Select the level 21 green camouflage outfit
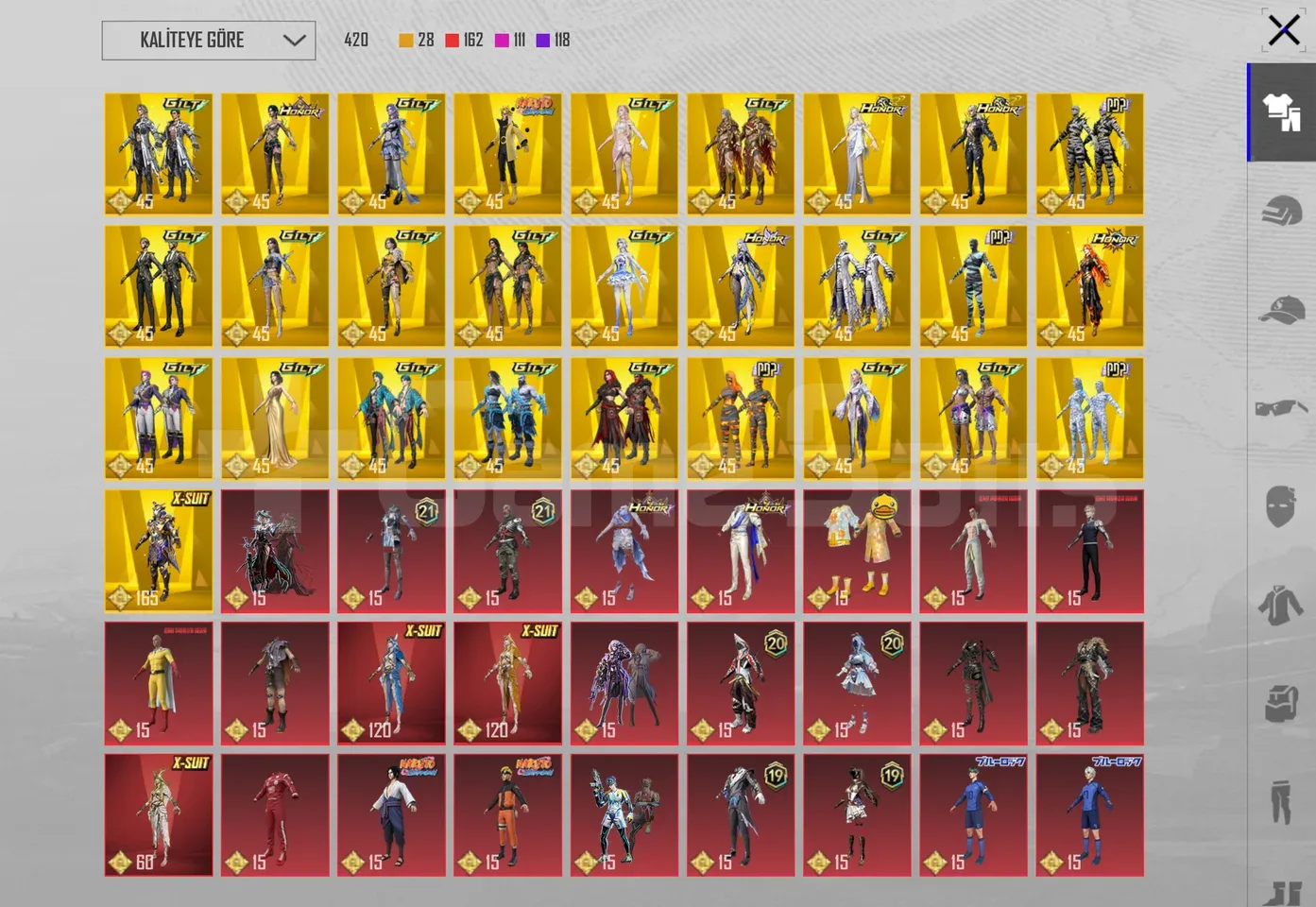The height and width of the screenshot is (907, 1316). coord(507,551)
